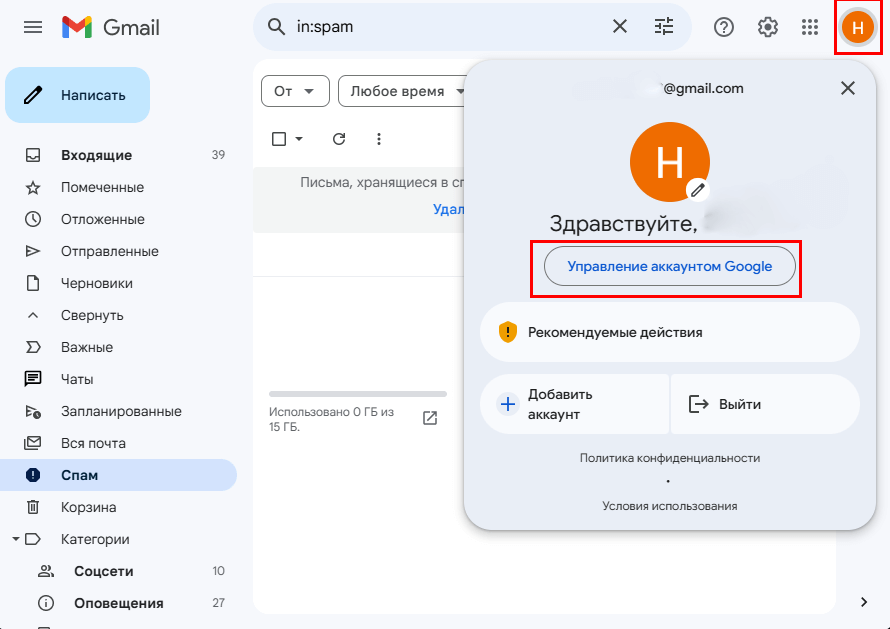The image size is (890, 629).
Task: Open the 'От' sender filter dropdown
Action: [295, 91]
